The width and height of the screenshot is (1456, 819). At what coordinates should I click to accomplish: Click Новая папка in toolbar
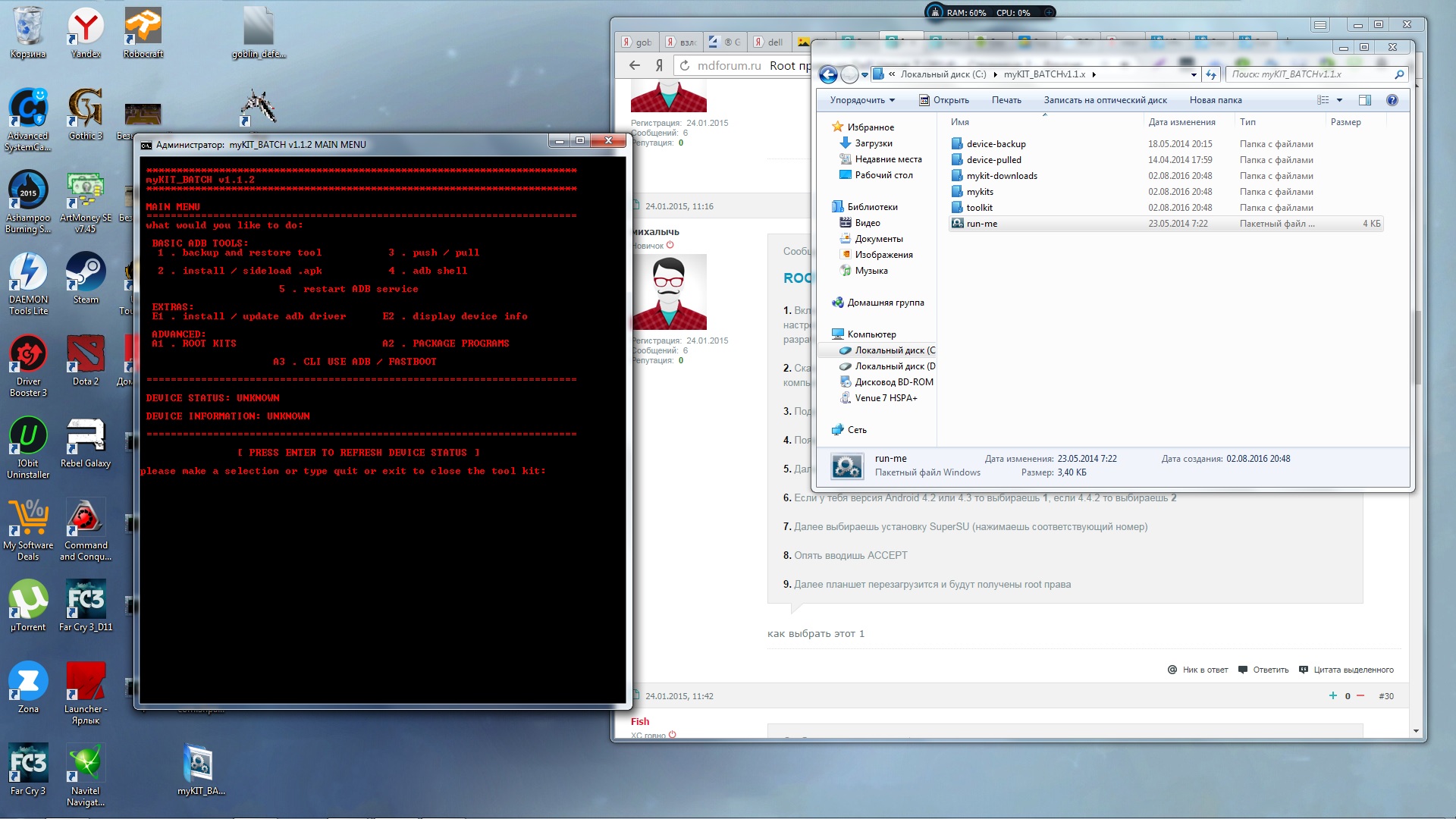(1215, 100)
